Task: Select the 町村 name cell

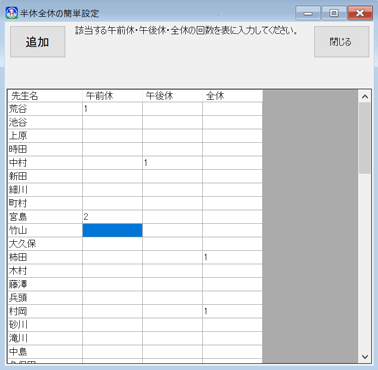Action: tap(45, 204)
